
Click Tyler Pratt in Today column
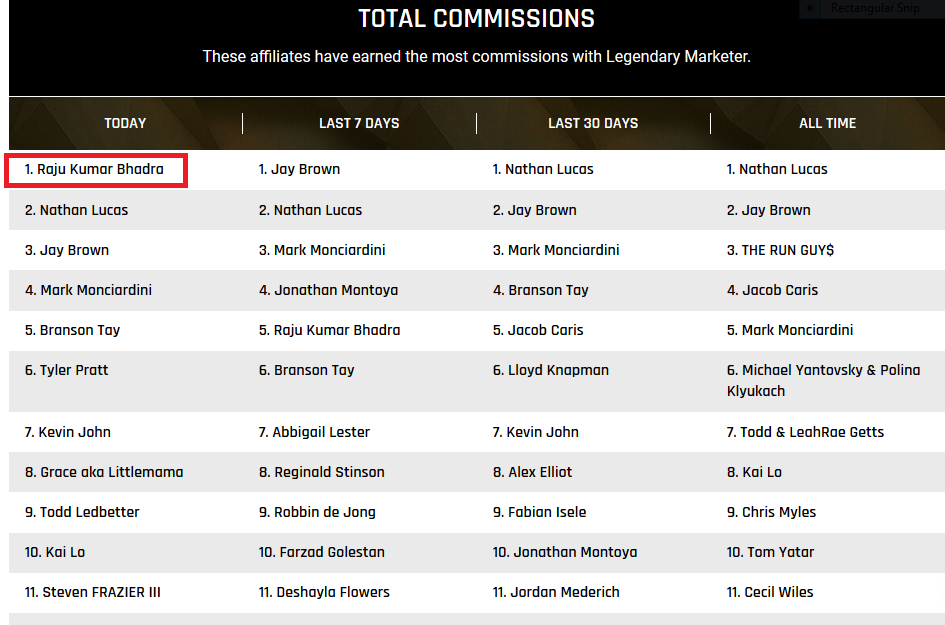pos(66,370)
